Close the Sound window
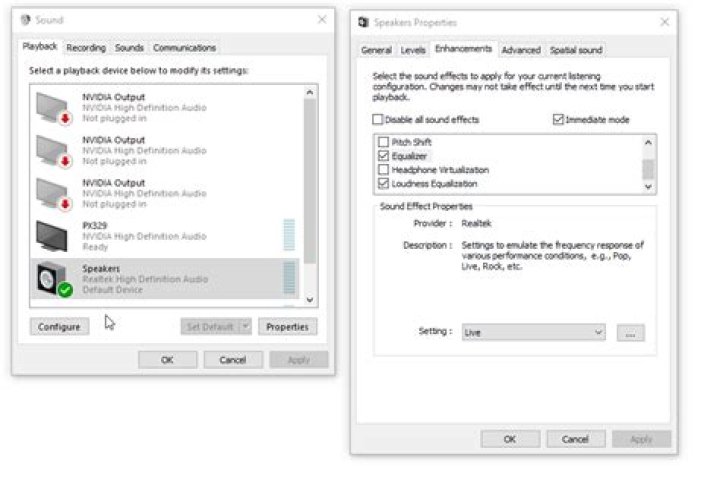720x504 pixels. 322,19
